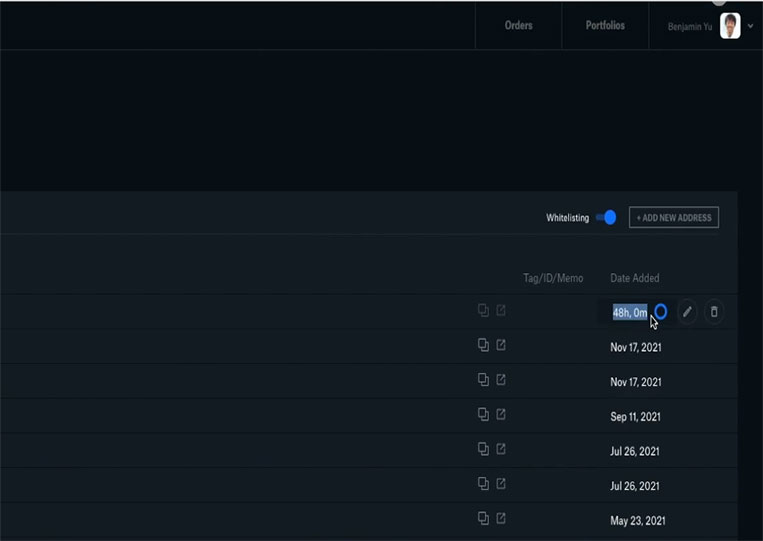Click the highlighted 48h, 0m timer text
763x541 pixels.
click(630, 312)
